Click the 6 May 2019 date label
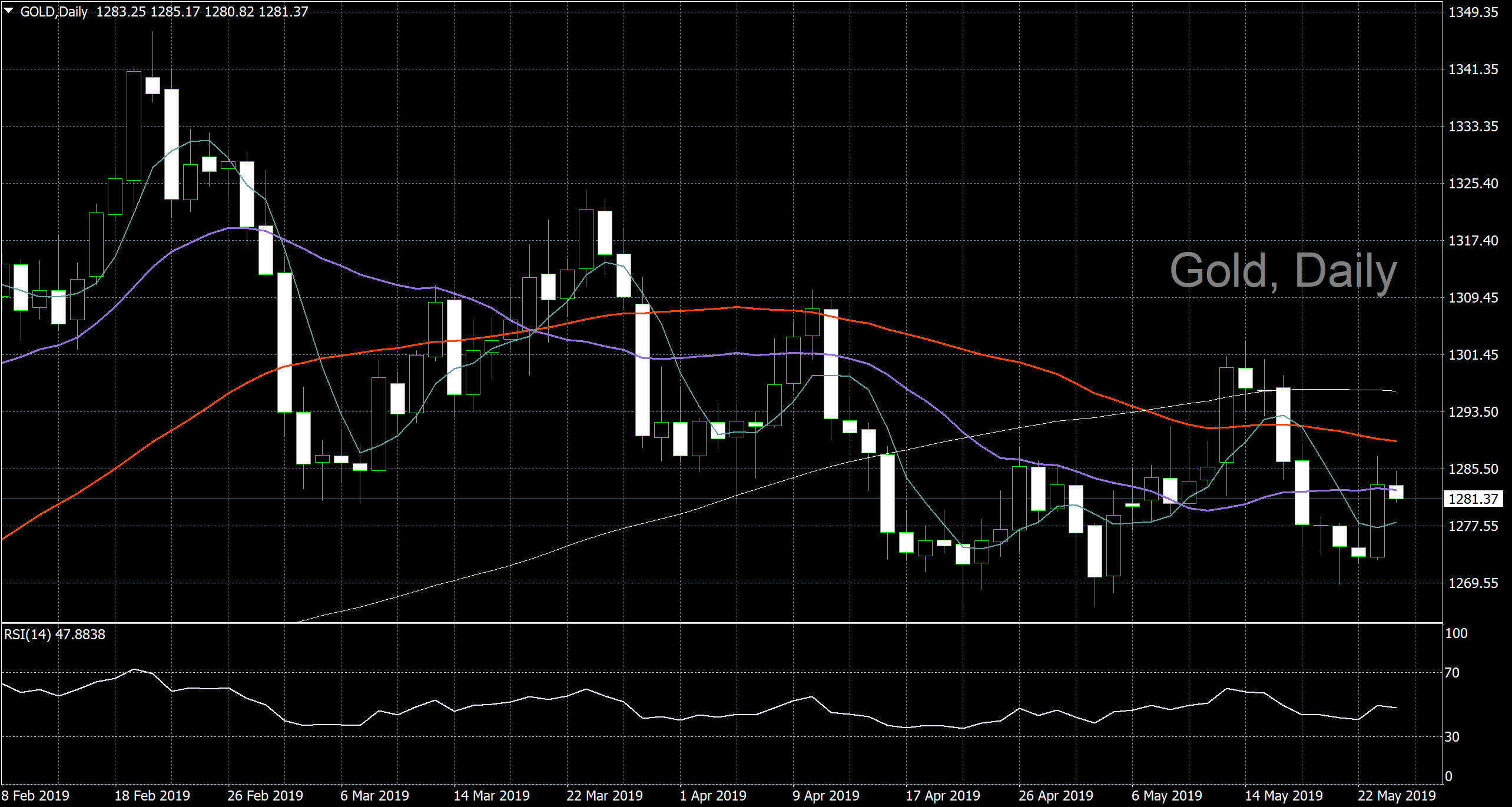The width and height of the screenshot is (1512, 807). tap(1166, 796)
